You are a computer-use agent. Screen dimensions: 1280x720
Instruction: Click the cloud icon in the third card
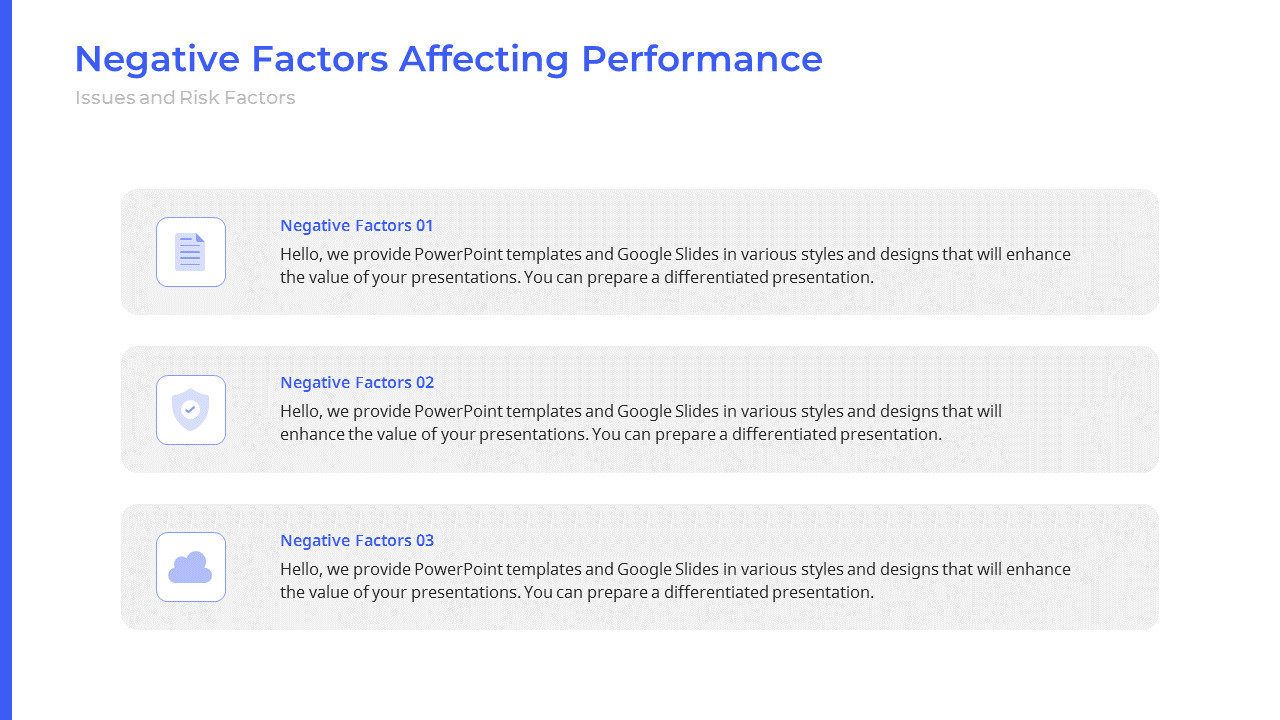tap(190, 567)
